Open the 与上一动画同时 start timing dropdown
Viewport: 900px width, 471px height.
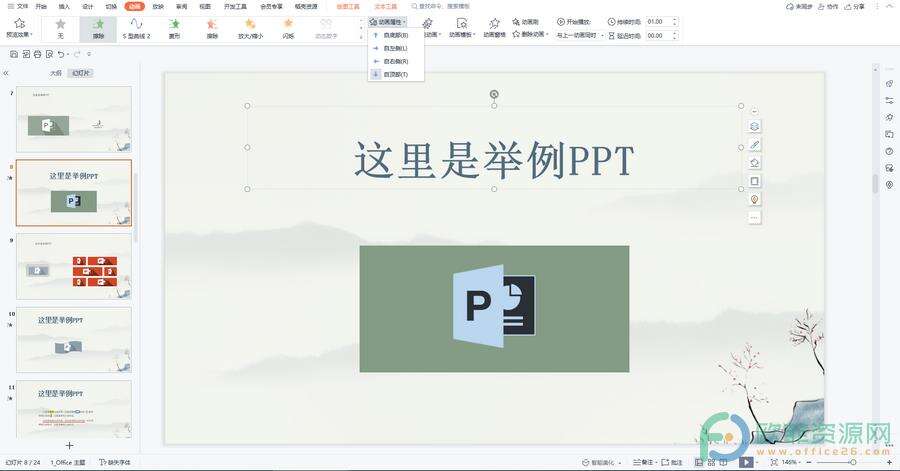coord(579,36)
